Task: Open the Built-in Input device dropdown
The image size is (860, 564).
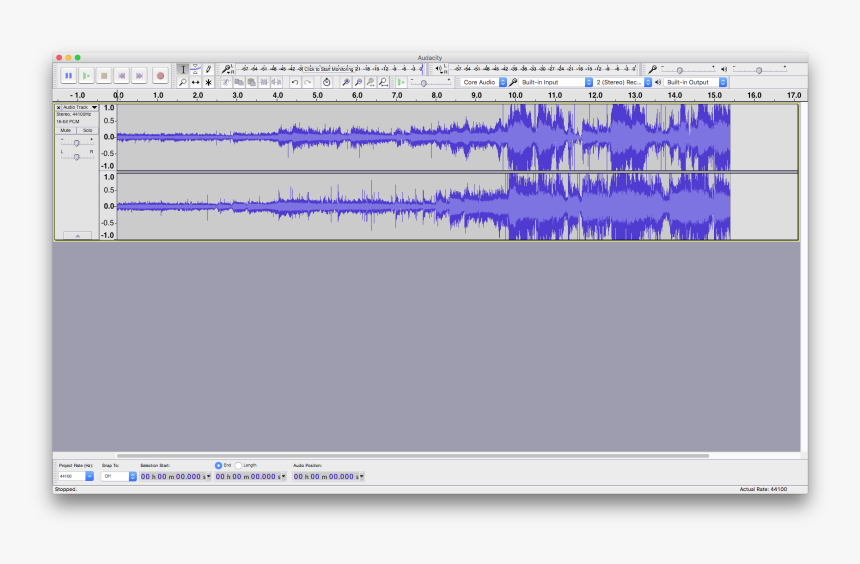Action: click(556, 82)
